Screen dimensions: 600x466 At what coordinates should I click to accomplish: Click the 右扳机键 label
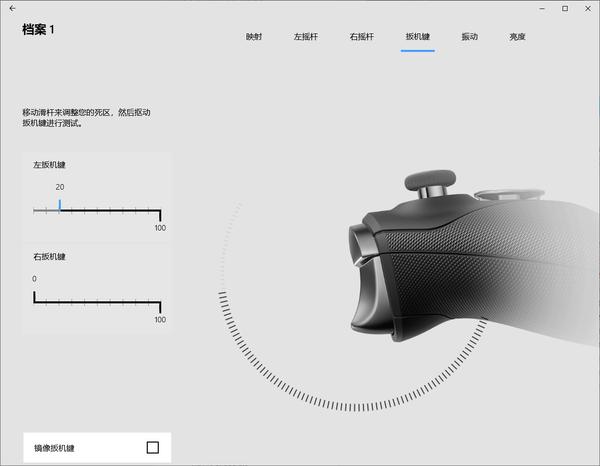click(x=49, y=257)
